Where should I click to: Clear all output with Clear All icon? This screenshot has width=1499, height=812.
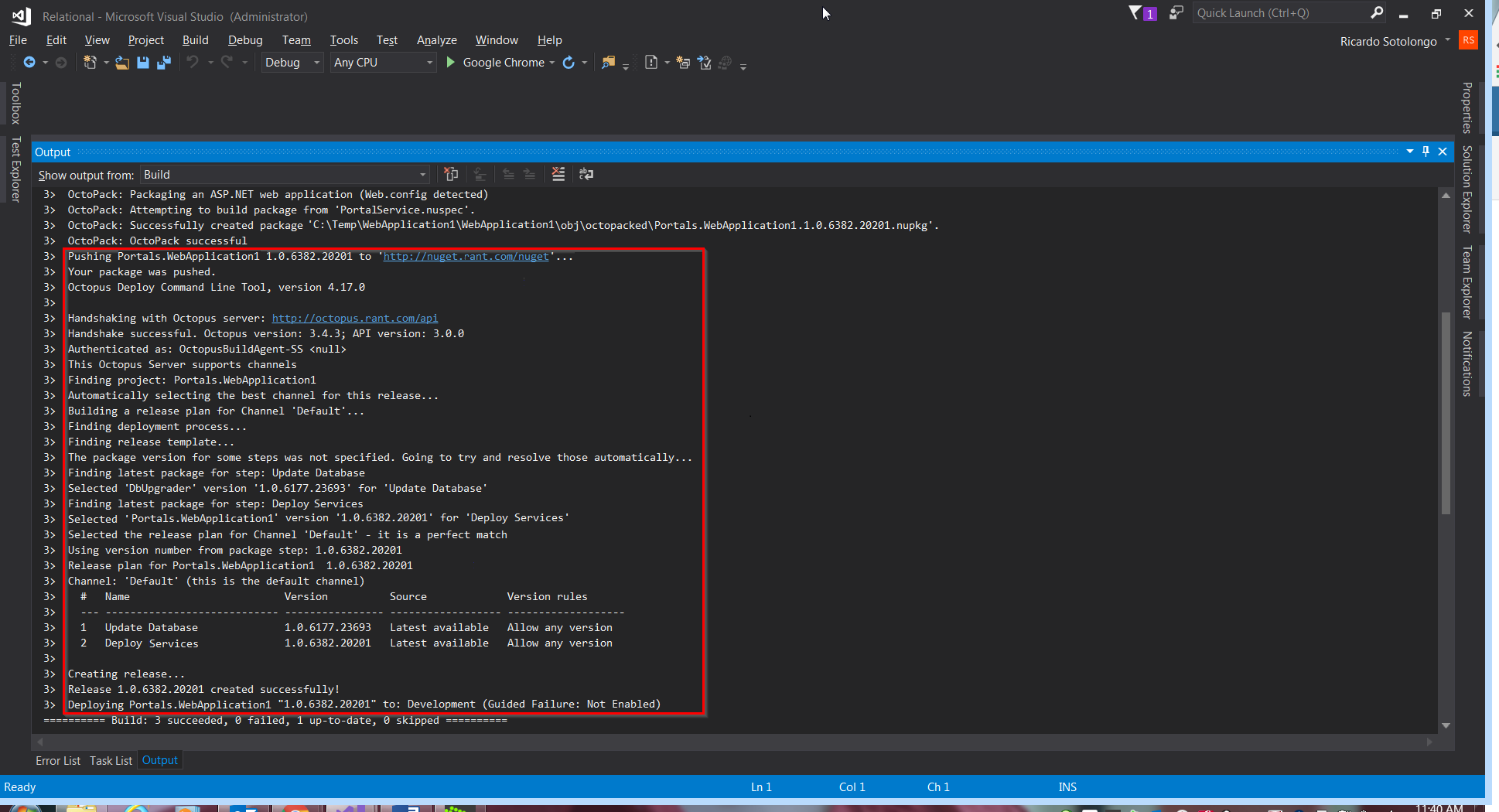click(558, 174)
